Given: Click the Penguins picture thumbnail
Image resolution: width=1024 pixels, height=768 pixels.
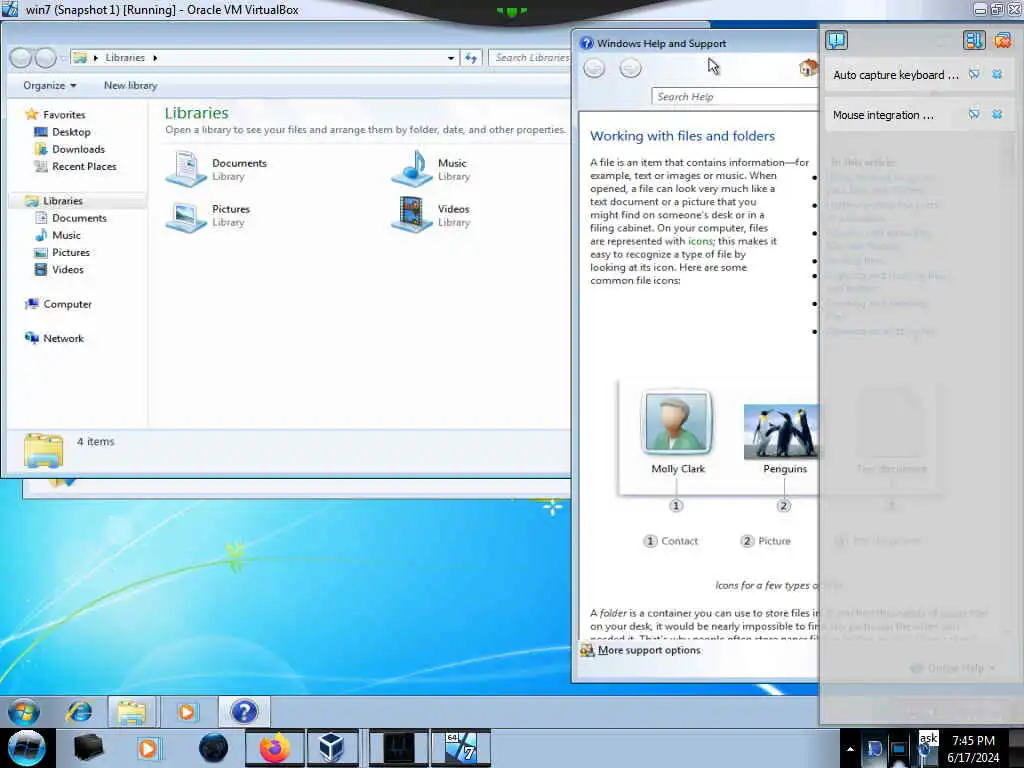Looking at the screenshot, I should click(781, 430).
